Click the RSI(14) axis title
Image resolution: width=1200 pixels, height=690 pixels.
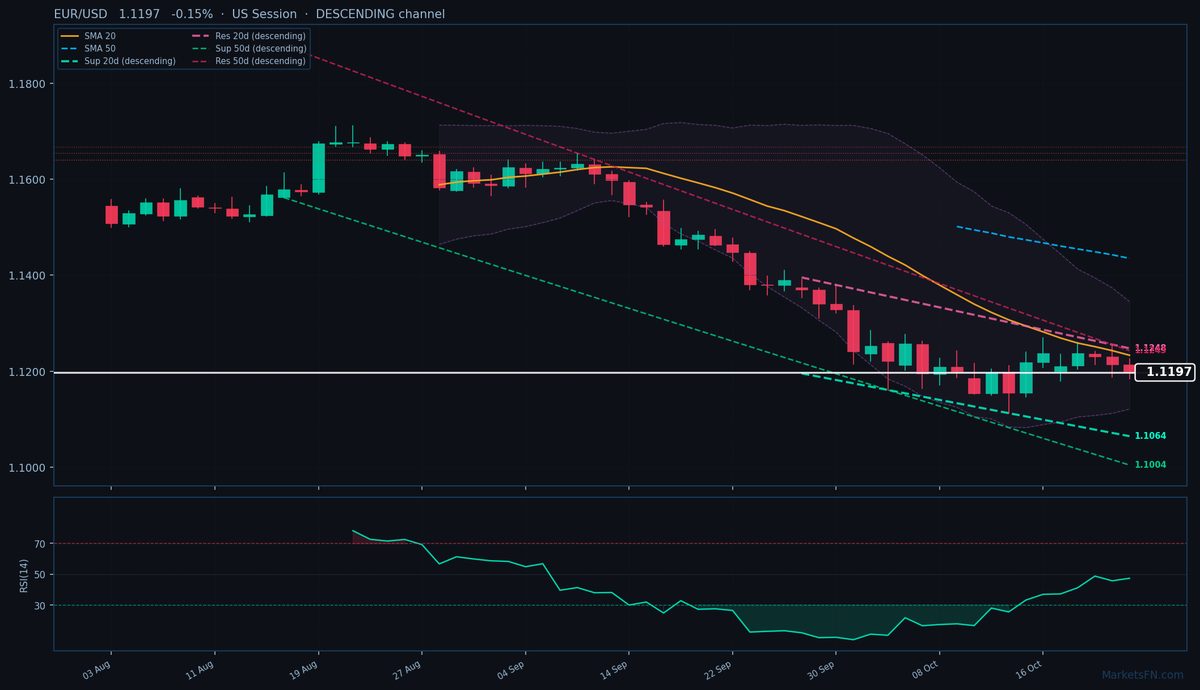(x=24, y=574)
